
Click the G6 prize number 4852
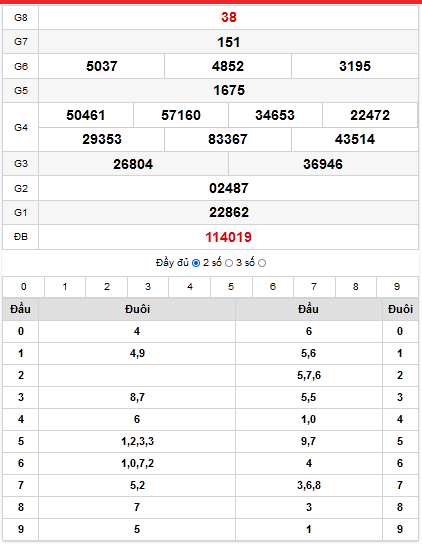tap(228, 66)
